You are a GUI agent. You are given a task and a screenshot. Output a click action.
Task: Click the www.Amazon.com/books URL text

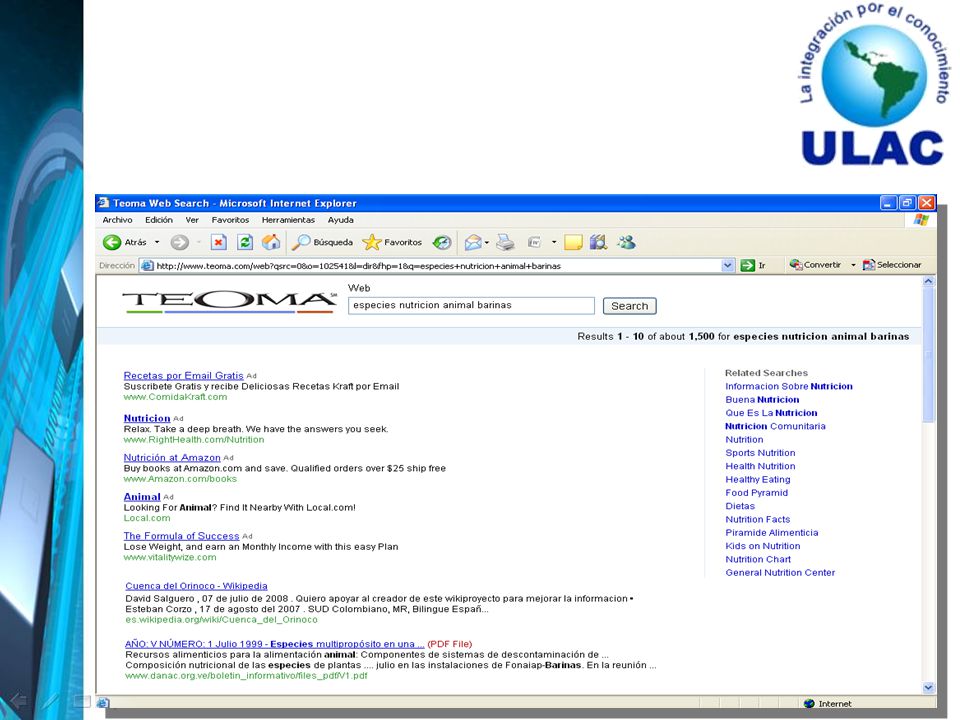180,479
